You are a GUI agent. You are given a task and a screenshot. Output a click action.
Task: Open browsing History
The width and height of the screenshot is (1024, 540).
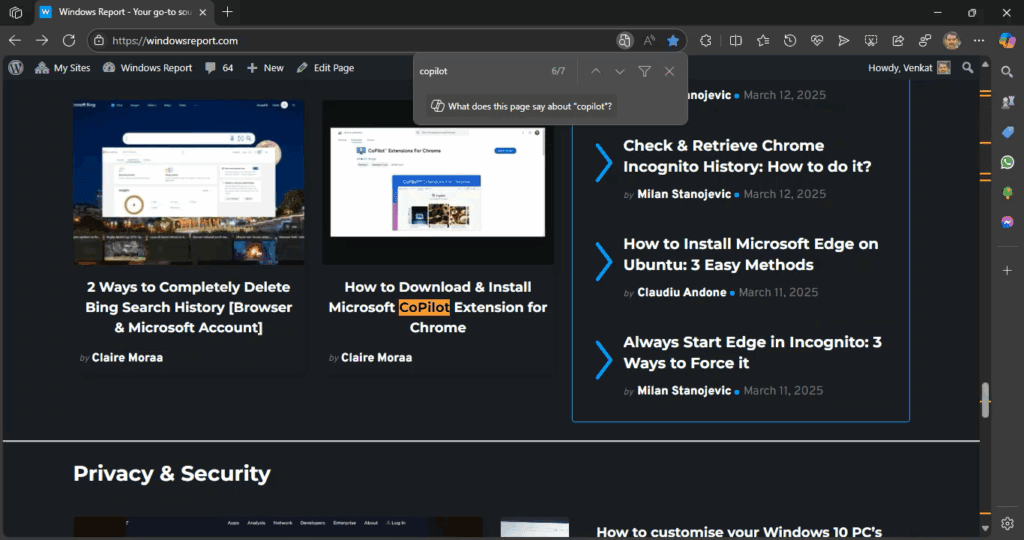click(790, 40)
